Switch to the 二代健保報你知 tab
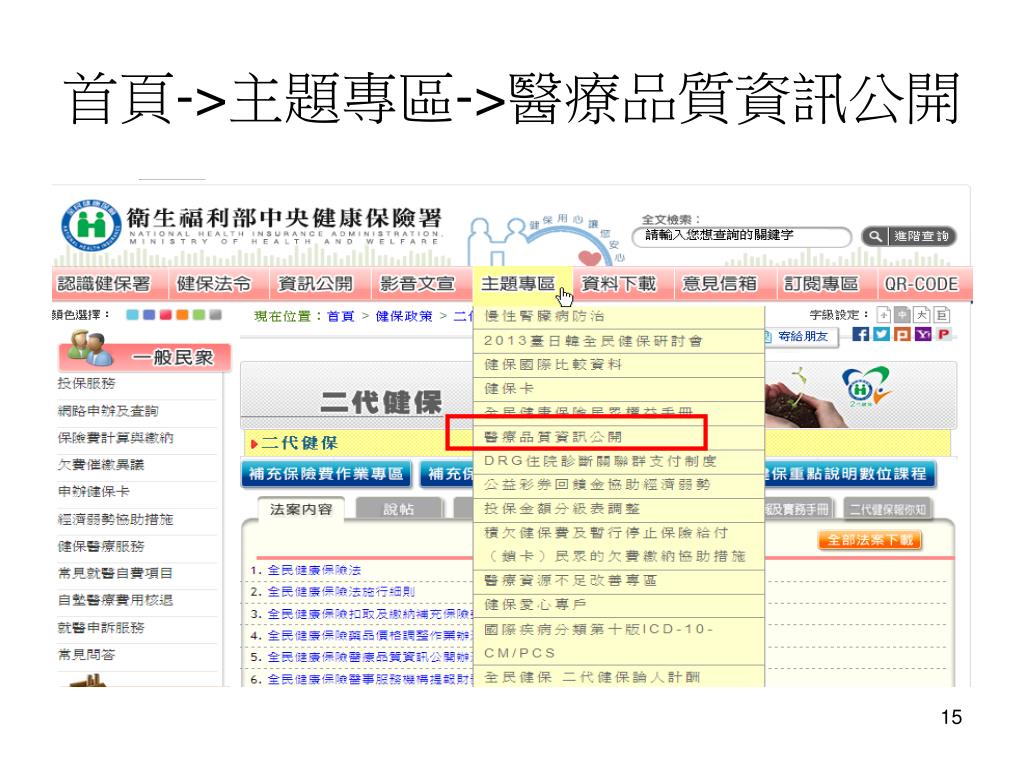The width and height of the screenshot is (1024, 768). tap(888, 509)
